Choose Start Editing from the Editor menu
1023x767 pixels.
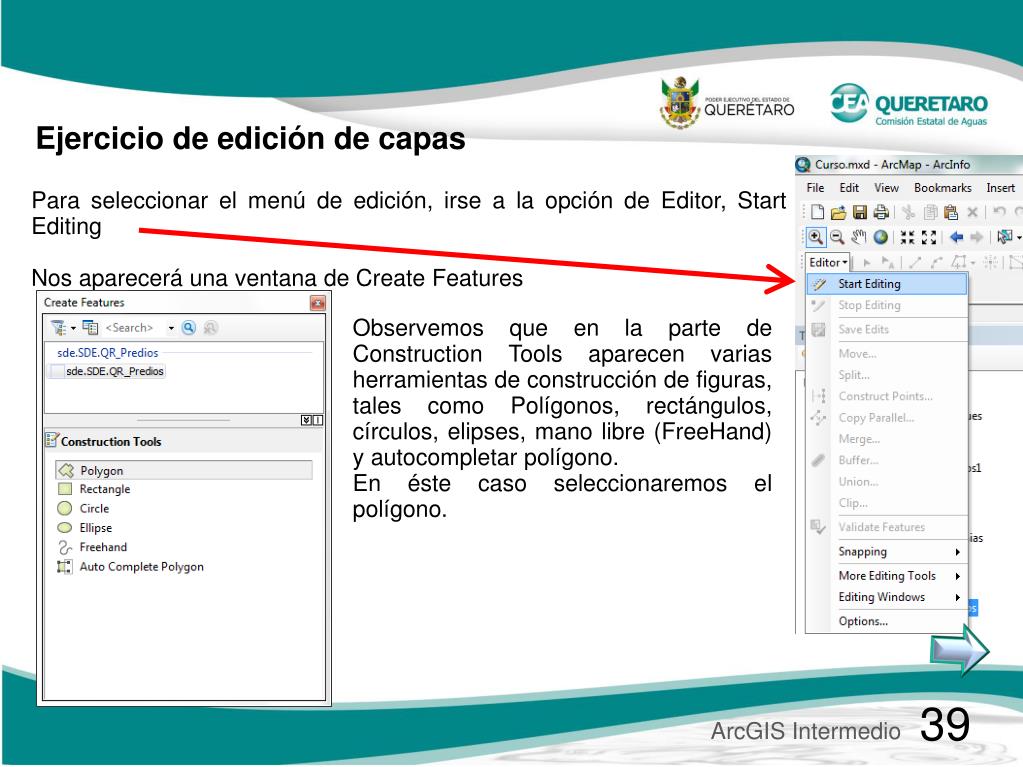(887, 284)
